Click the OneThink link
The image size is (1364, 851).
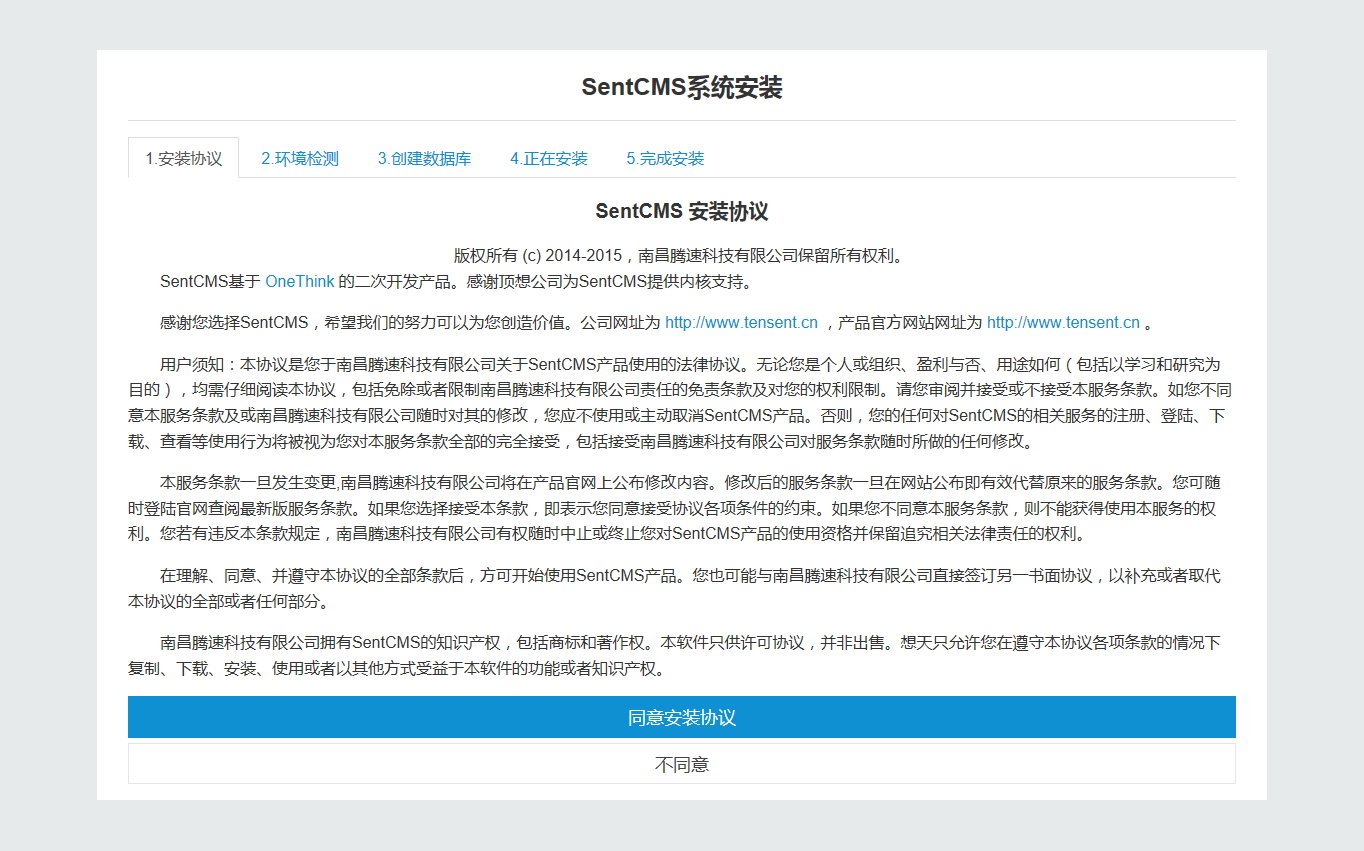300,282
